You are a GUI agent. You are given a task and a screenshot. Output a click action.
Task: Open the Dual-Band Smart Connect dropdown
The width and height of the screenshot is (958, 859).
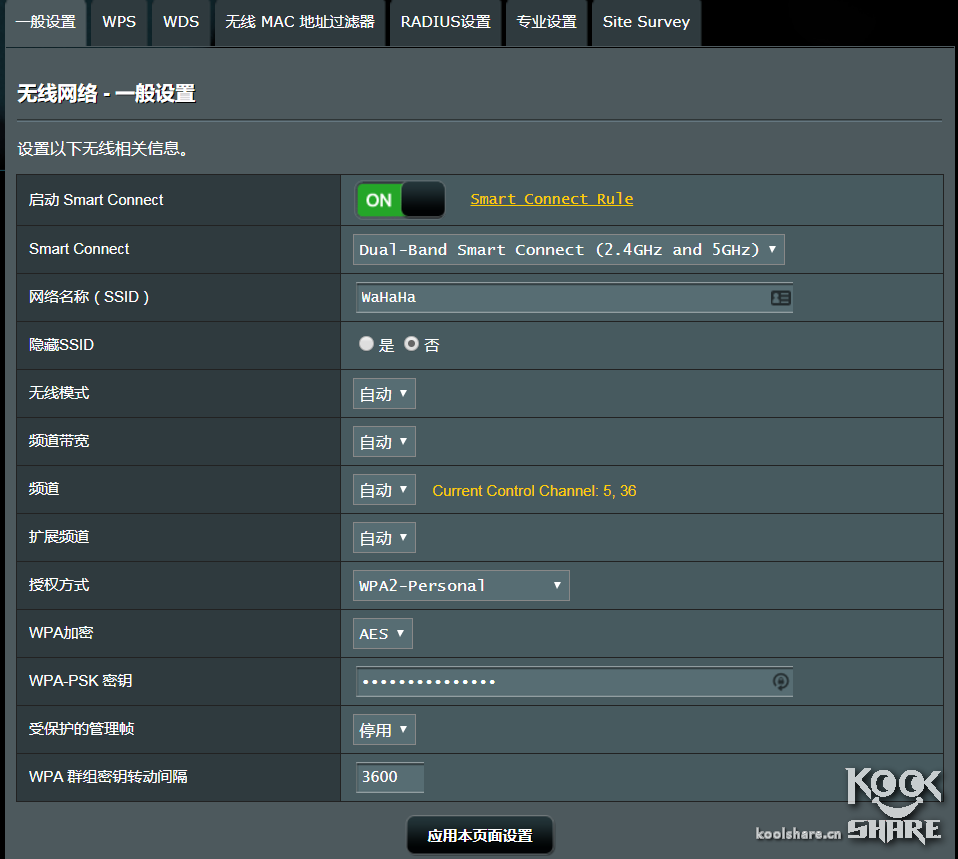568,250
